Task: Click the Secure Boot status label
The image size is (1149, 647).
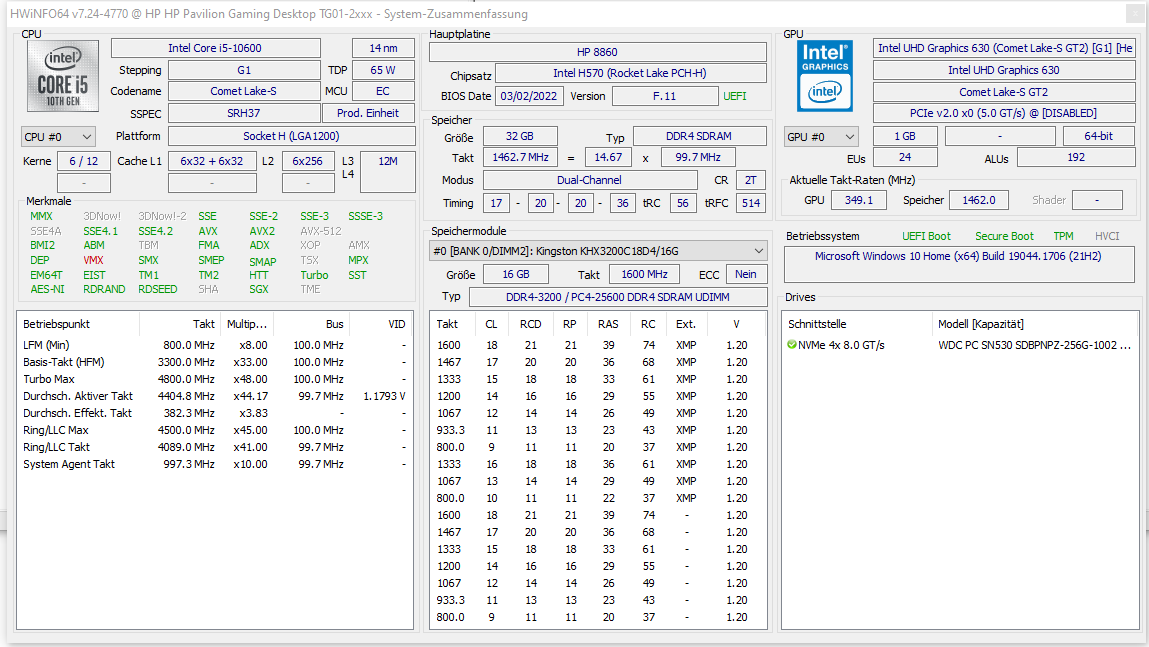Action: (x=1004, y=235)
